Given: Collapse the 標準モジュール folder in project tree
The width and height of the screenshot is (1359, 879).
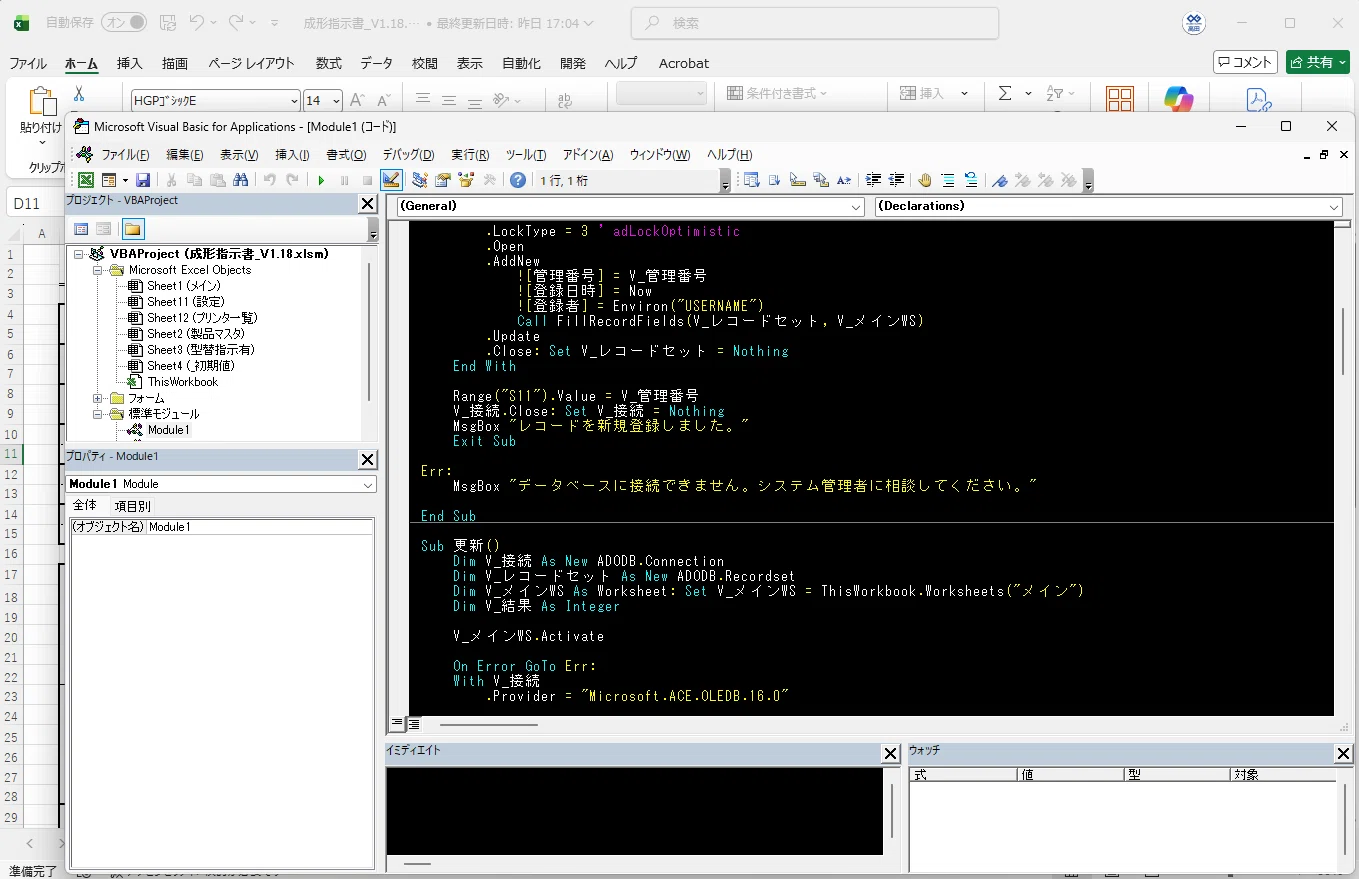Looking at the screenshot, I should 98,414.
